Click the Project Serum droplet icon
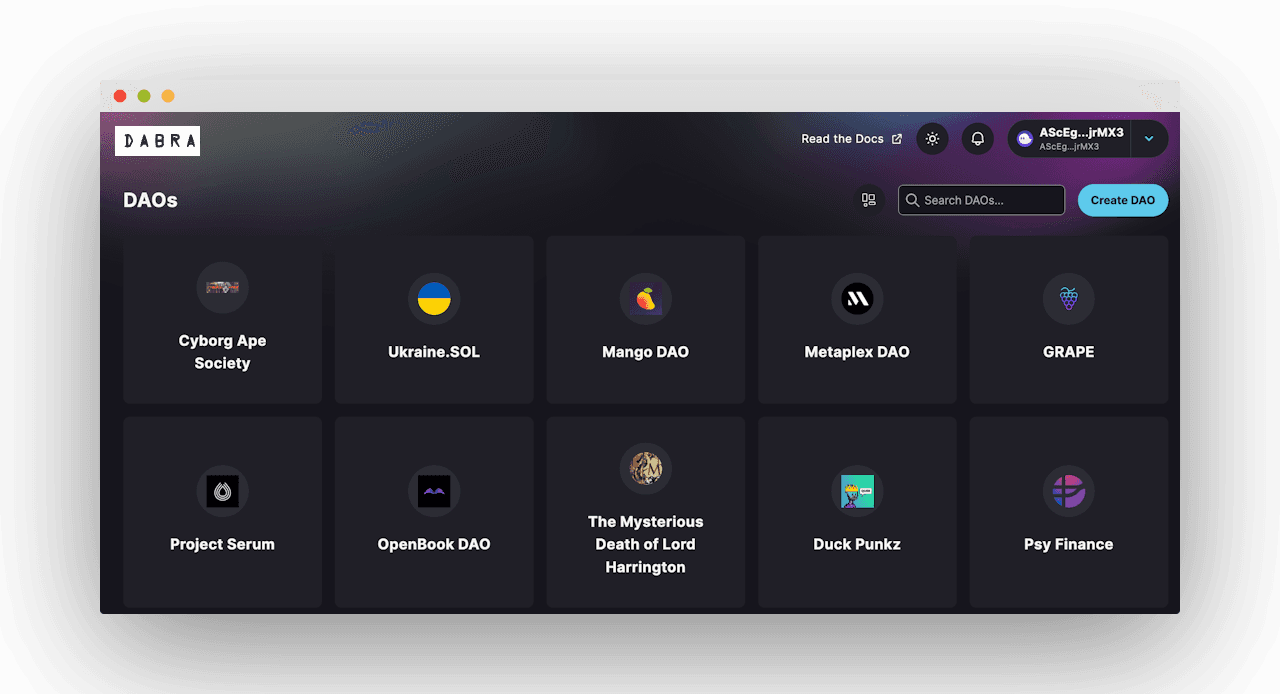Viewport: 1280px width, 694px height. tap(222, 491)
